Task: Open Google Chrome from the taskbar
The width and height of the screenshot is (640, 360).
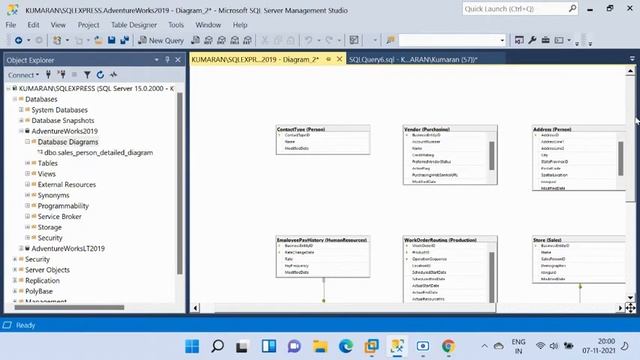Action: click(448, 346)
